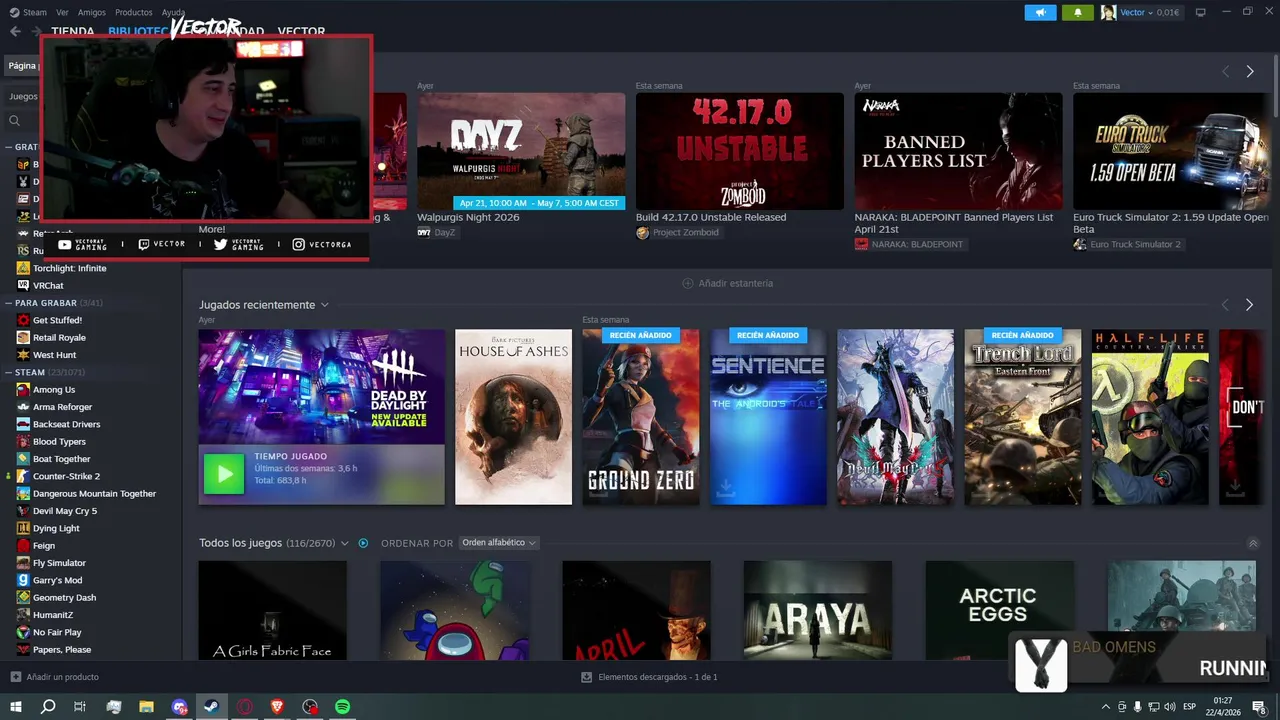
Task: Collapse the PARA GRABAR collection
Action: [8, 303]
